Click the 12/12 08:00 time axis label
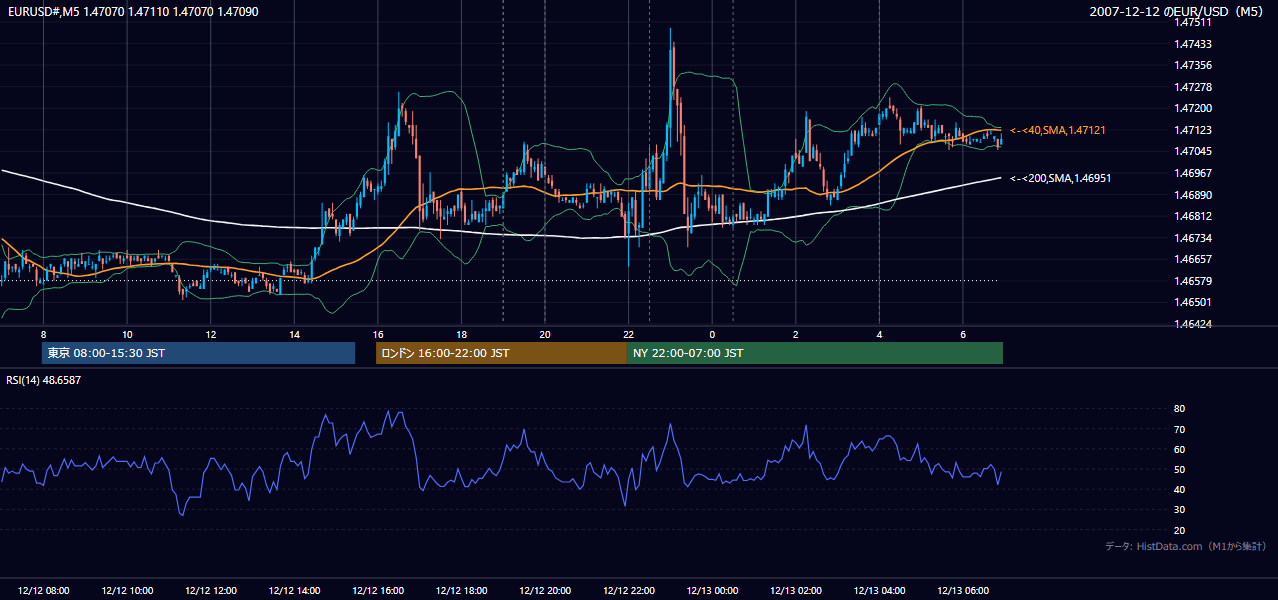This screenshot has width=1278, height=600. tap(43, 591)
